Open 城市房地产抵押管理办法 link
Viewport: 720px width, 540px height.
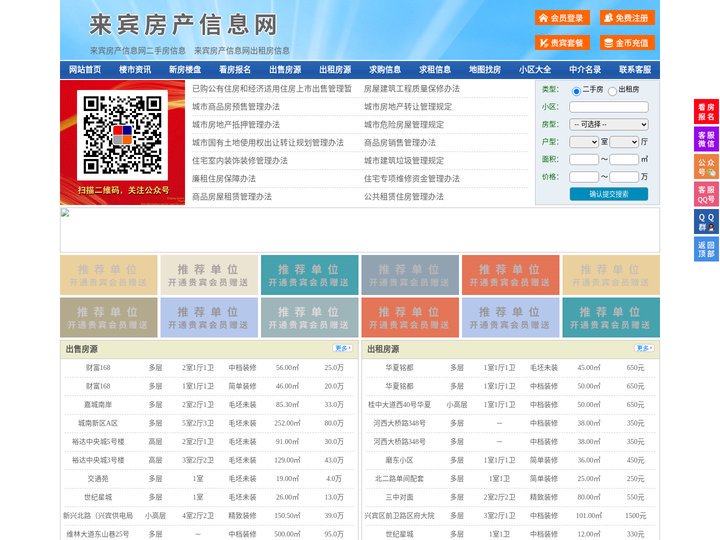click(x=236, y=124)
